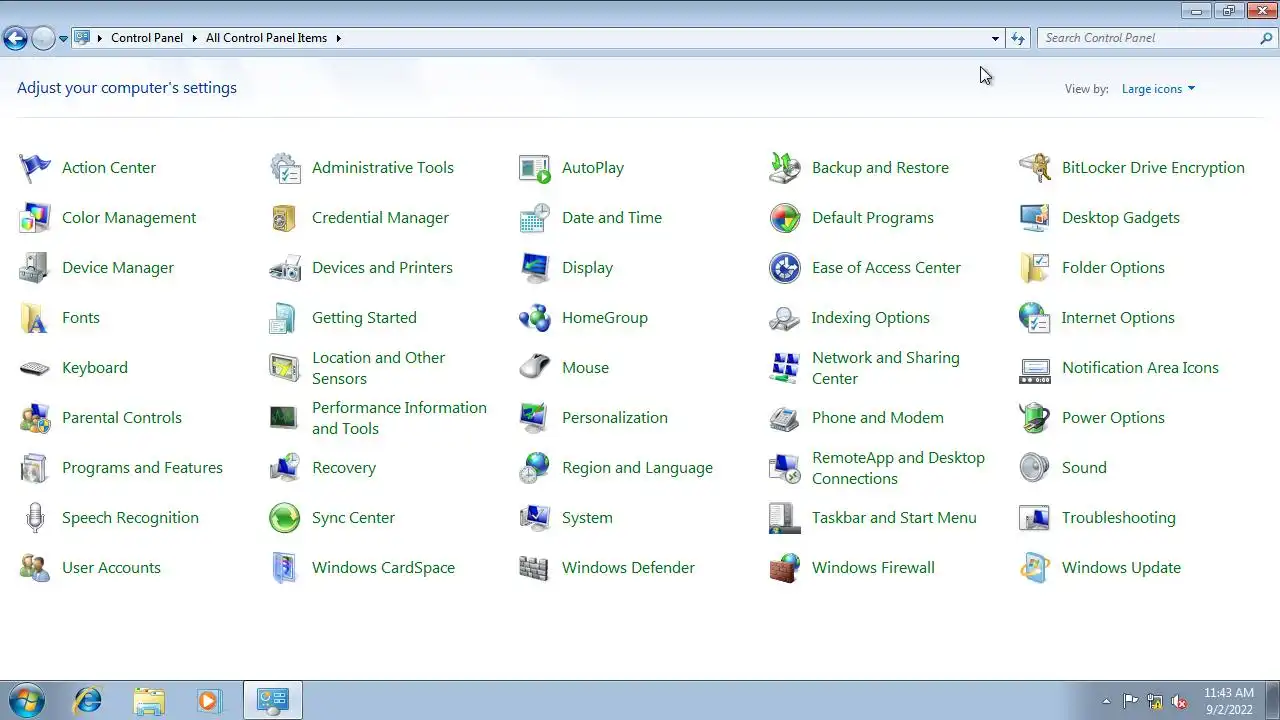Click the User Accounts link
Viewport: 1280px width, 720px height.
point(111,568)
